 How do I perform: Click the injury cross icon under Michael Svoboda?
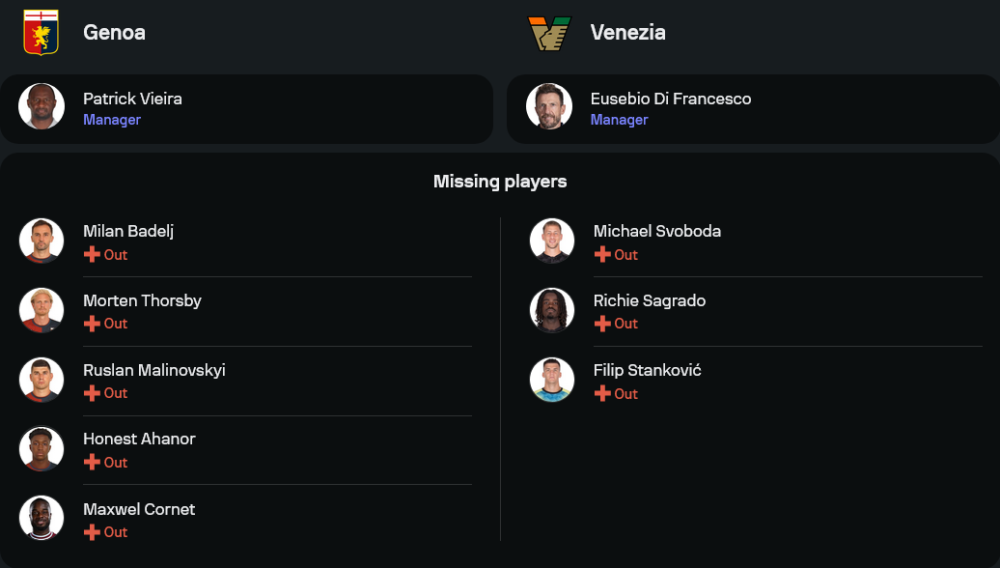click(x=602, y=255)
